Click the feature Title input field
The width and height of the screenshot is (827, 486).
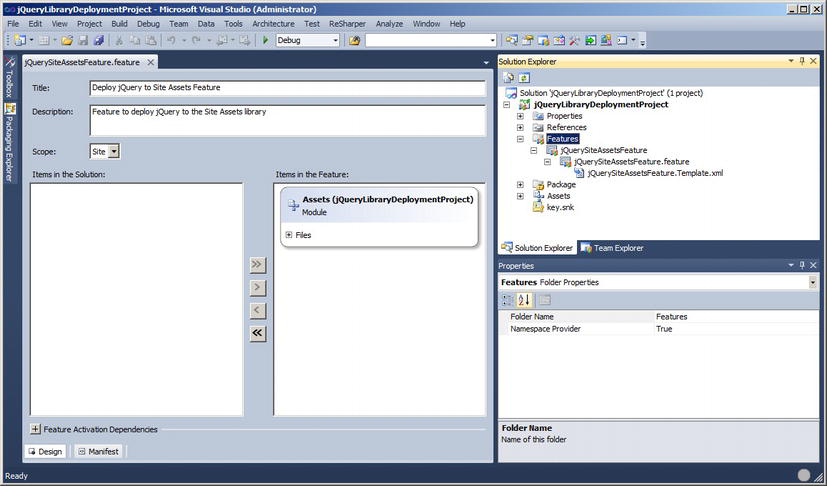[x=287, y=88]
